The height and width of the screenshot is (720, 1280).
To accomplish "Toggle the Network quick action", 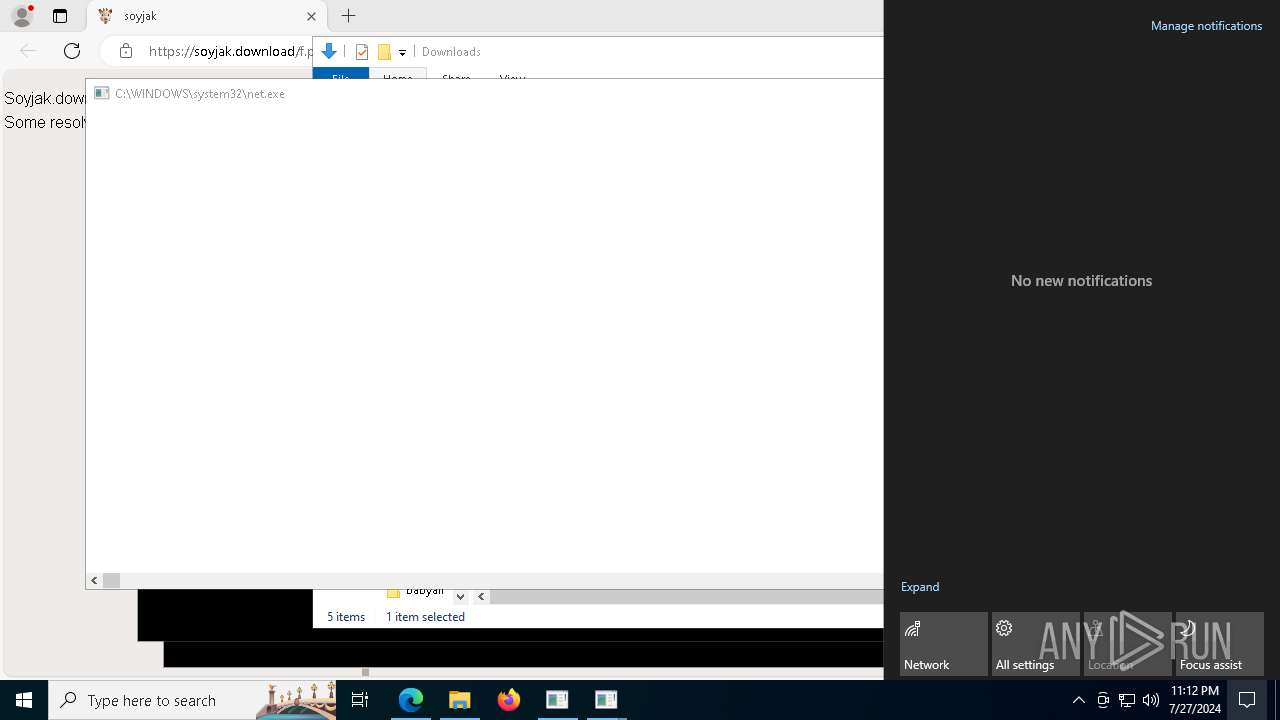I will coord(944,644).
